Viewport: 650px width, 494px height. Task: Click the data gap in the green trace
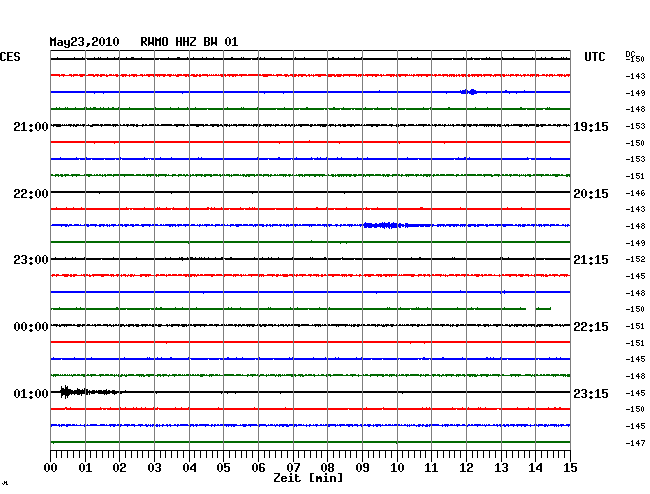point(531,309)
